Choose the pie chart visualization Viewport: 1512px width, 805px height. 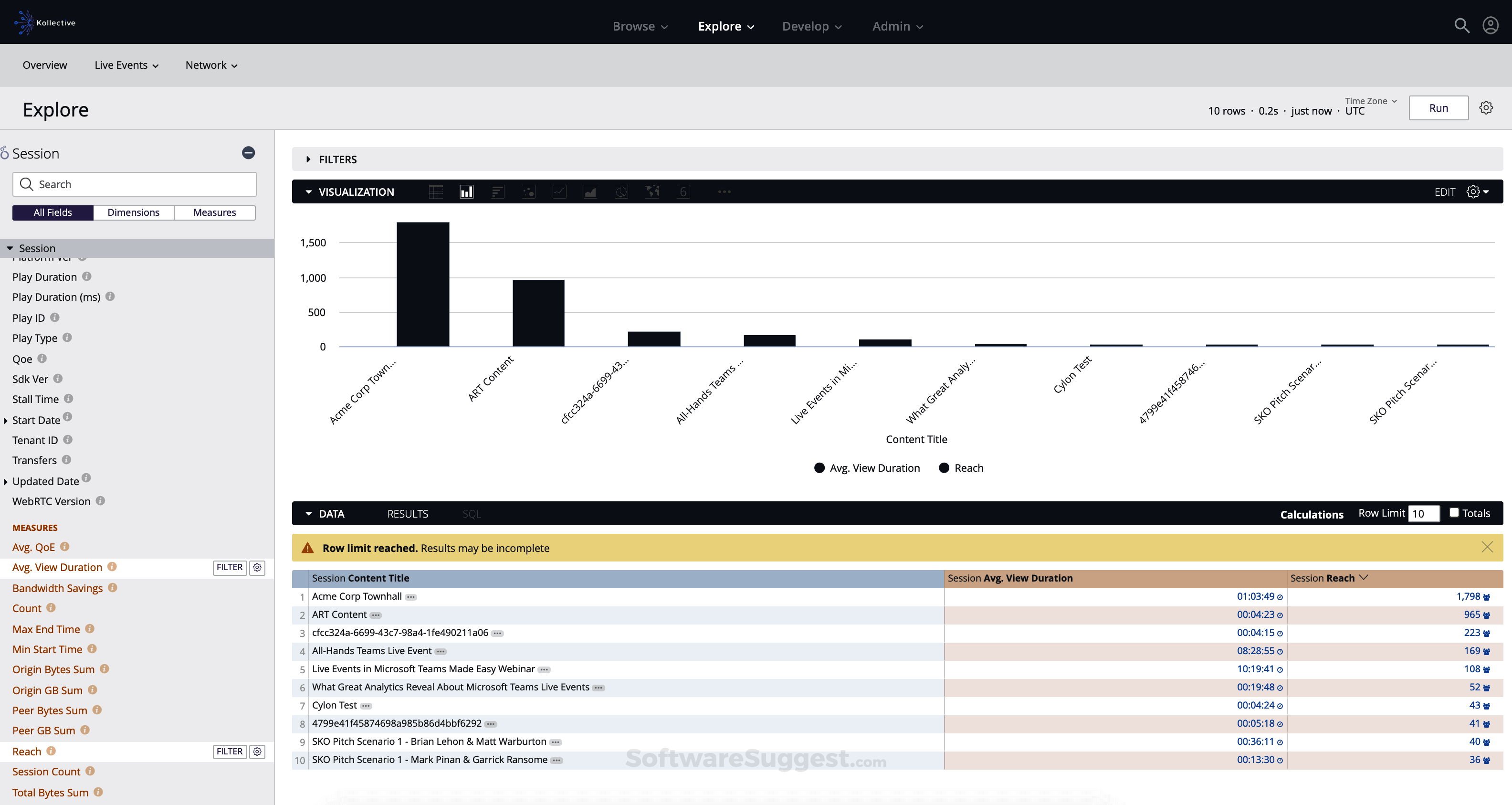[621, 191]
